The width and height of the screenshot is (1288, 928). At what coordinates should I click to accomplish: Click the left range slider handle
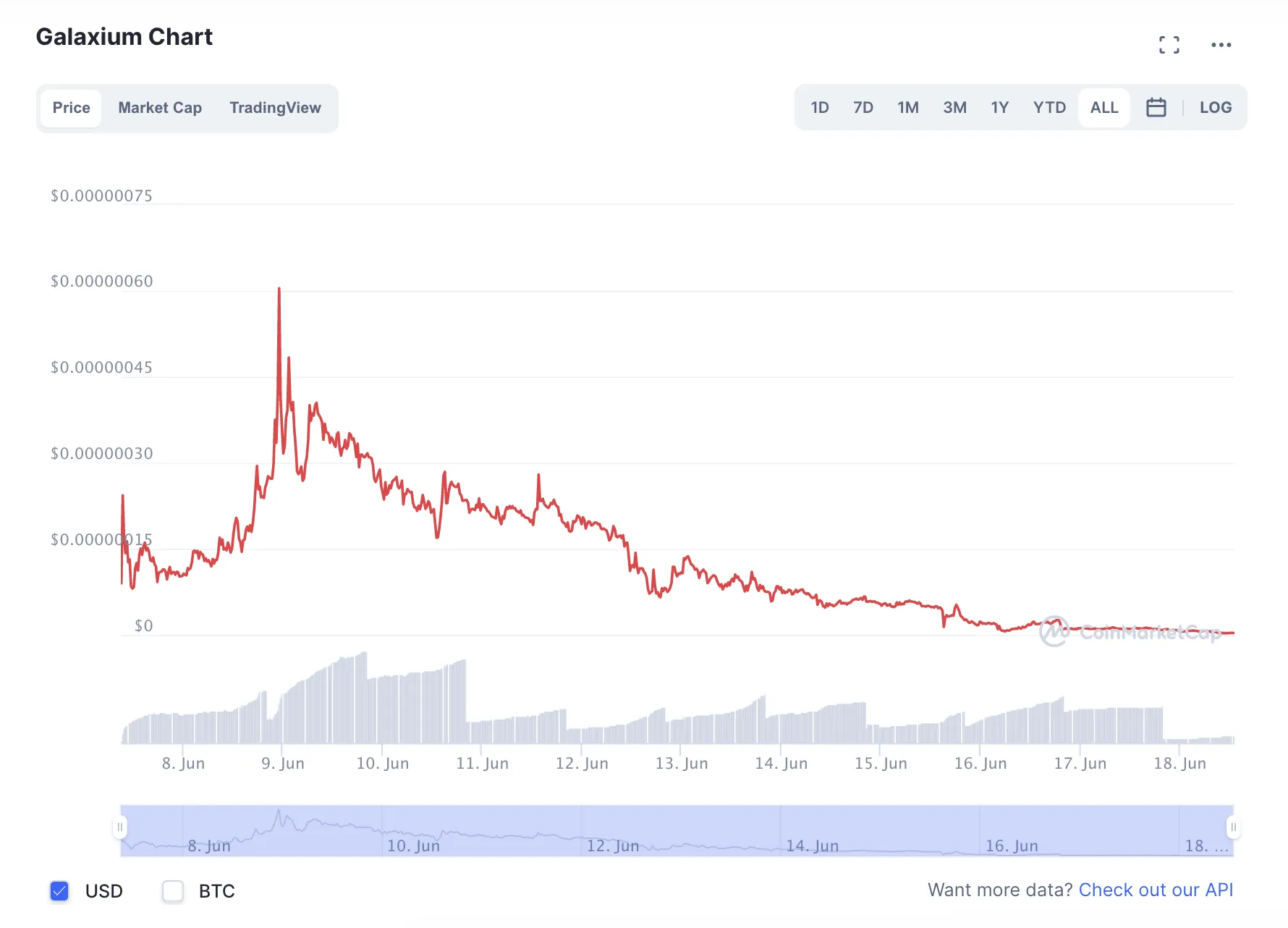(121, 827)
